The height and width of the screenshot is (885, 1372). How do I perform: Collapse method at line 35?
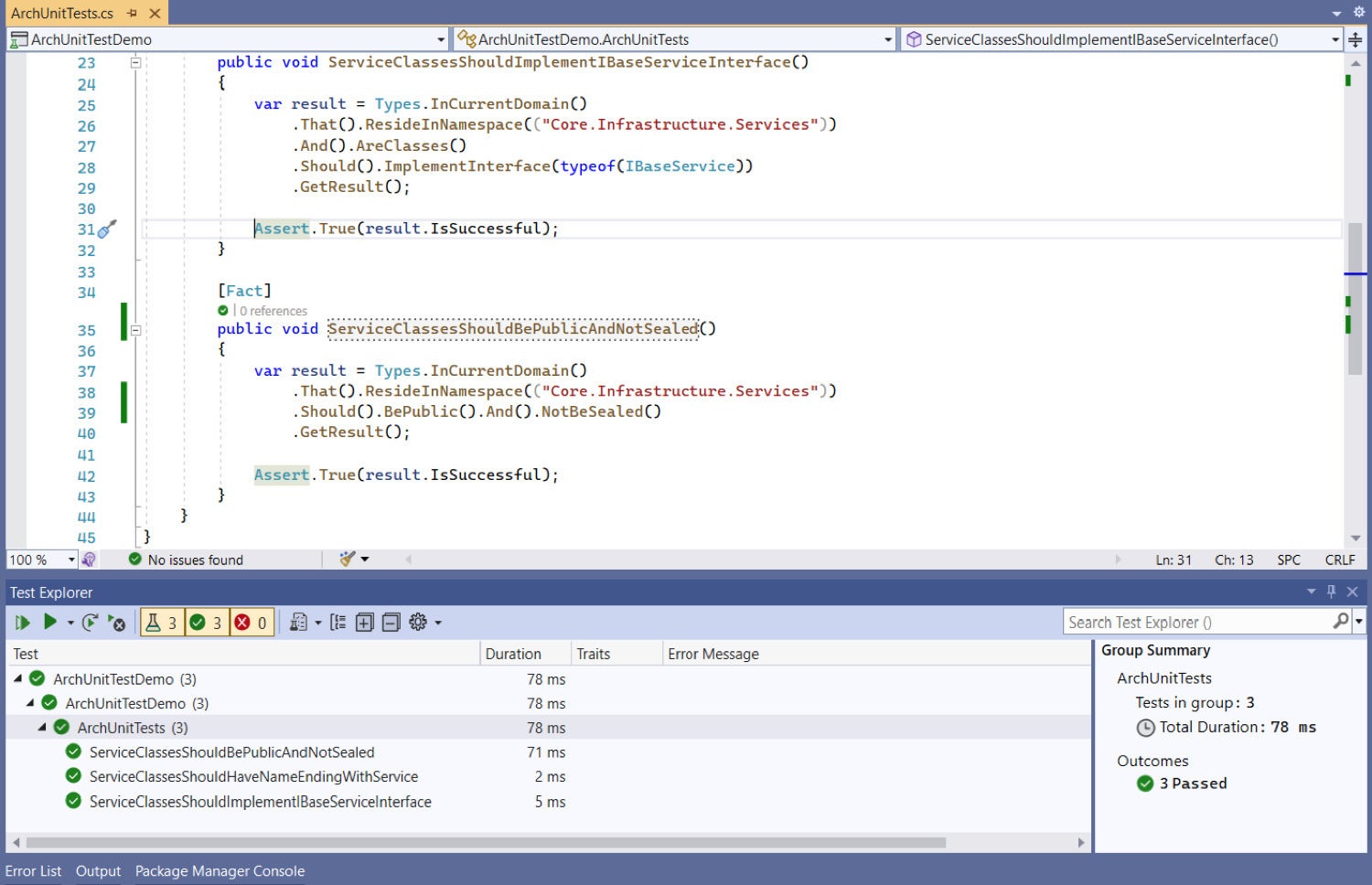[x=135, y=330]
